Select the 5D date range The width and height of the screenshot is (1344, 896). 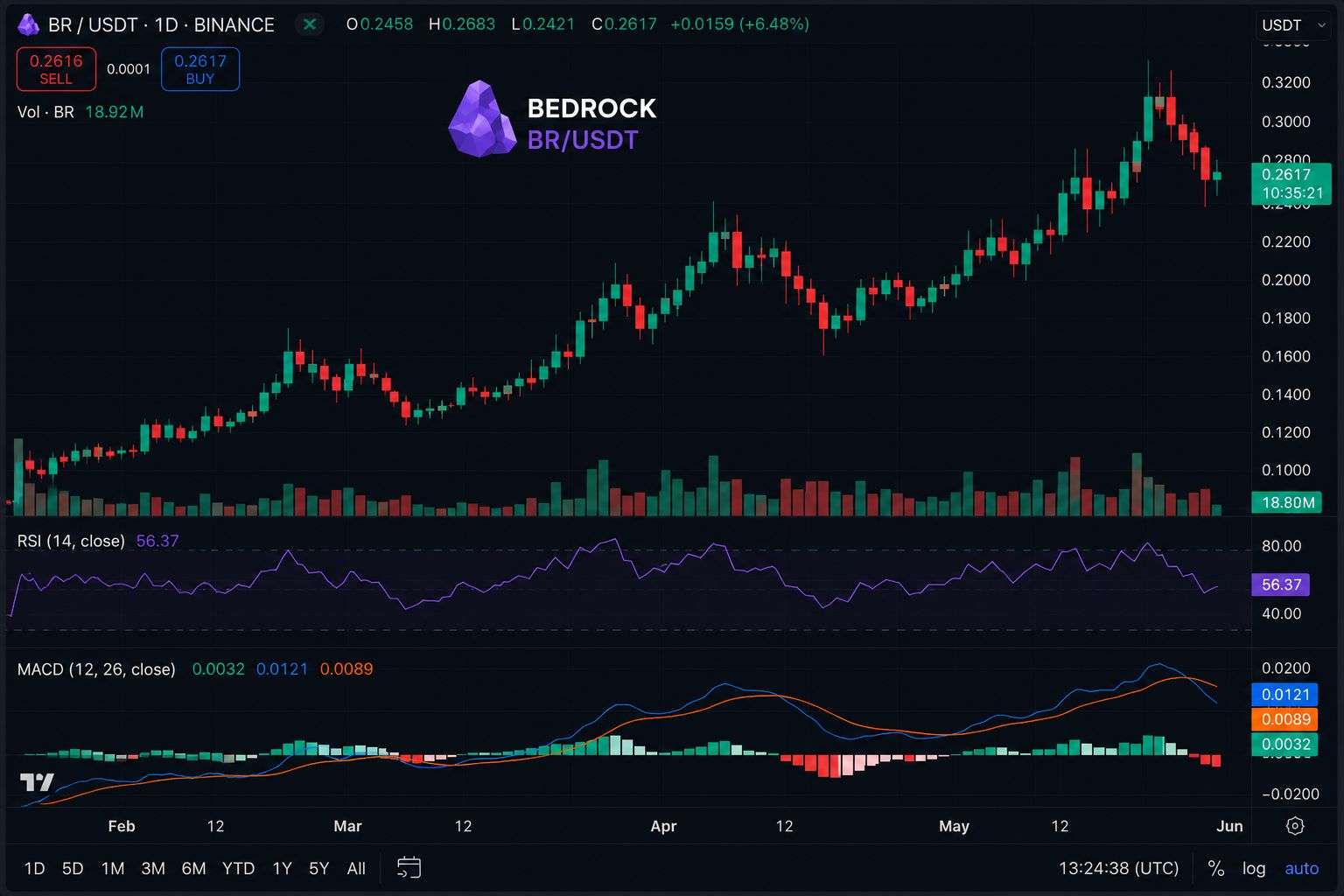73,868
